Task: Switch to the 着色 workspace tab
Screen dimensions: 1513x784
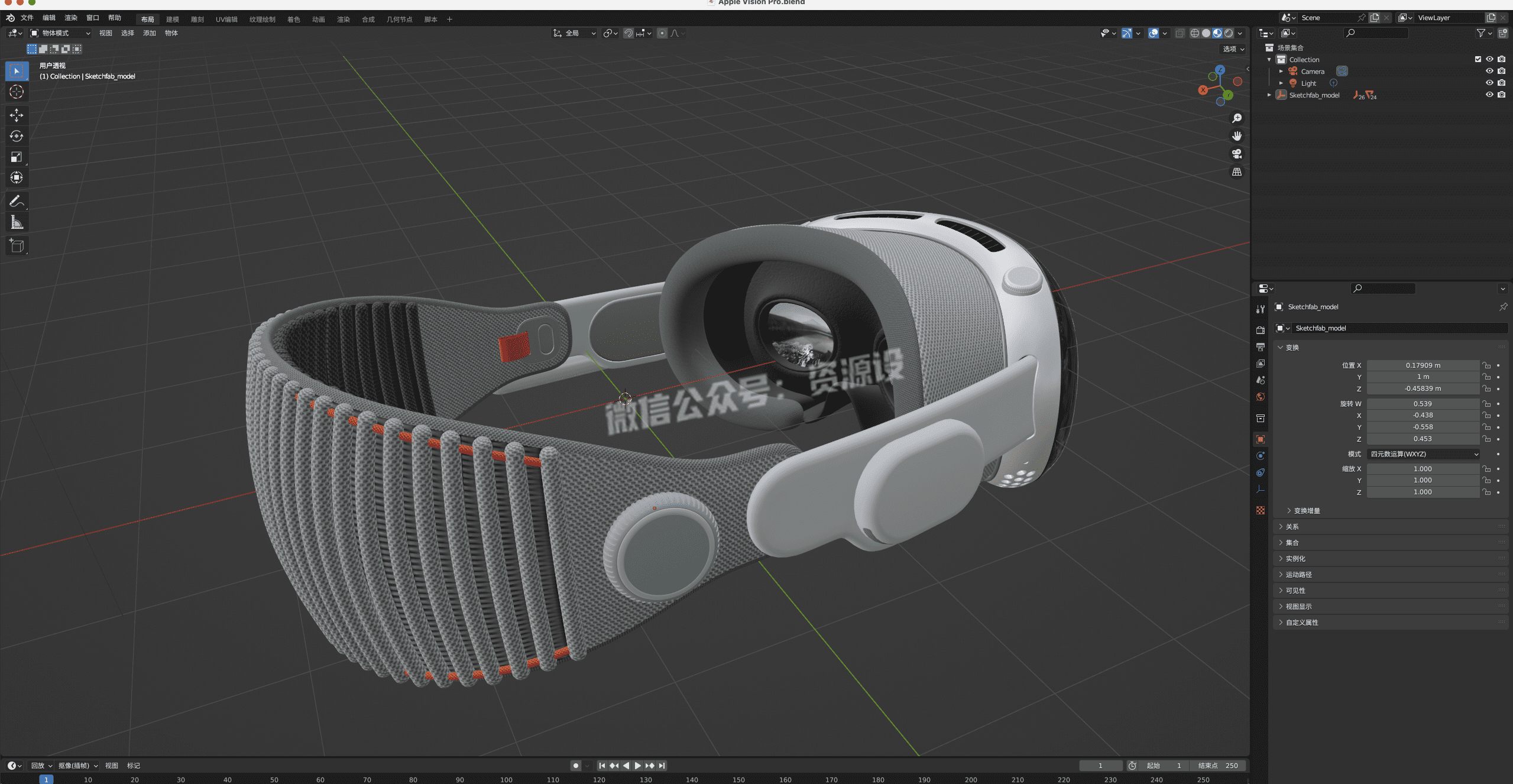Action: (x=294, y=20)
